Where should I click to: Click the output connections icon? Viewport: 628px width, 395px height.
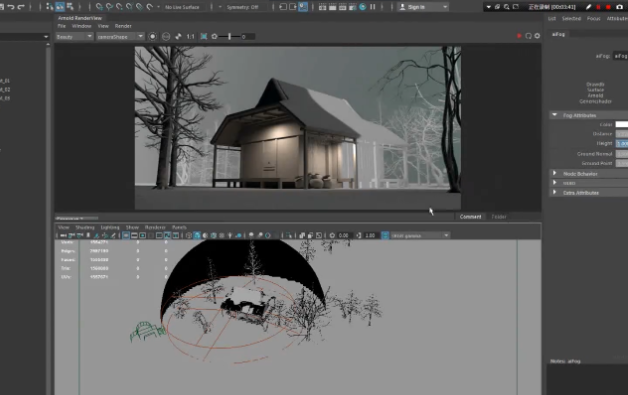click(293, 7)
